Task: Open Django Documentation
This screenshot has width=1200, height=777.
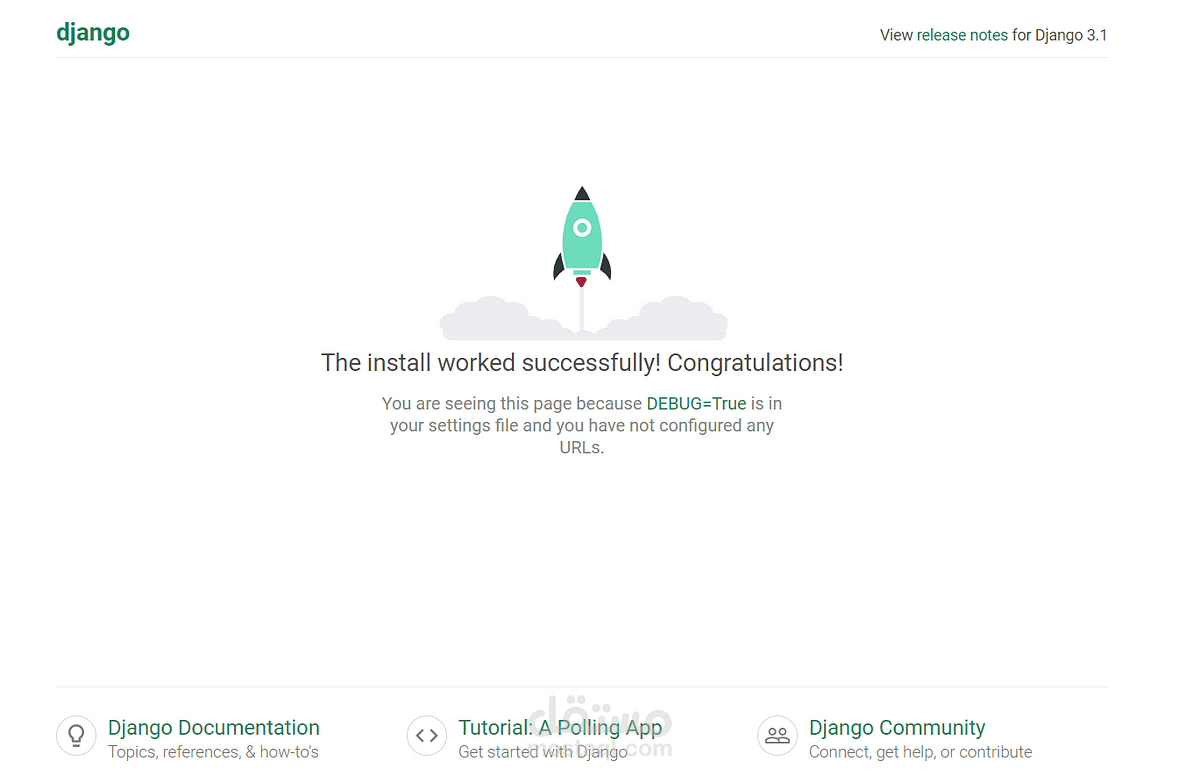Action: (213, 727)
